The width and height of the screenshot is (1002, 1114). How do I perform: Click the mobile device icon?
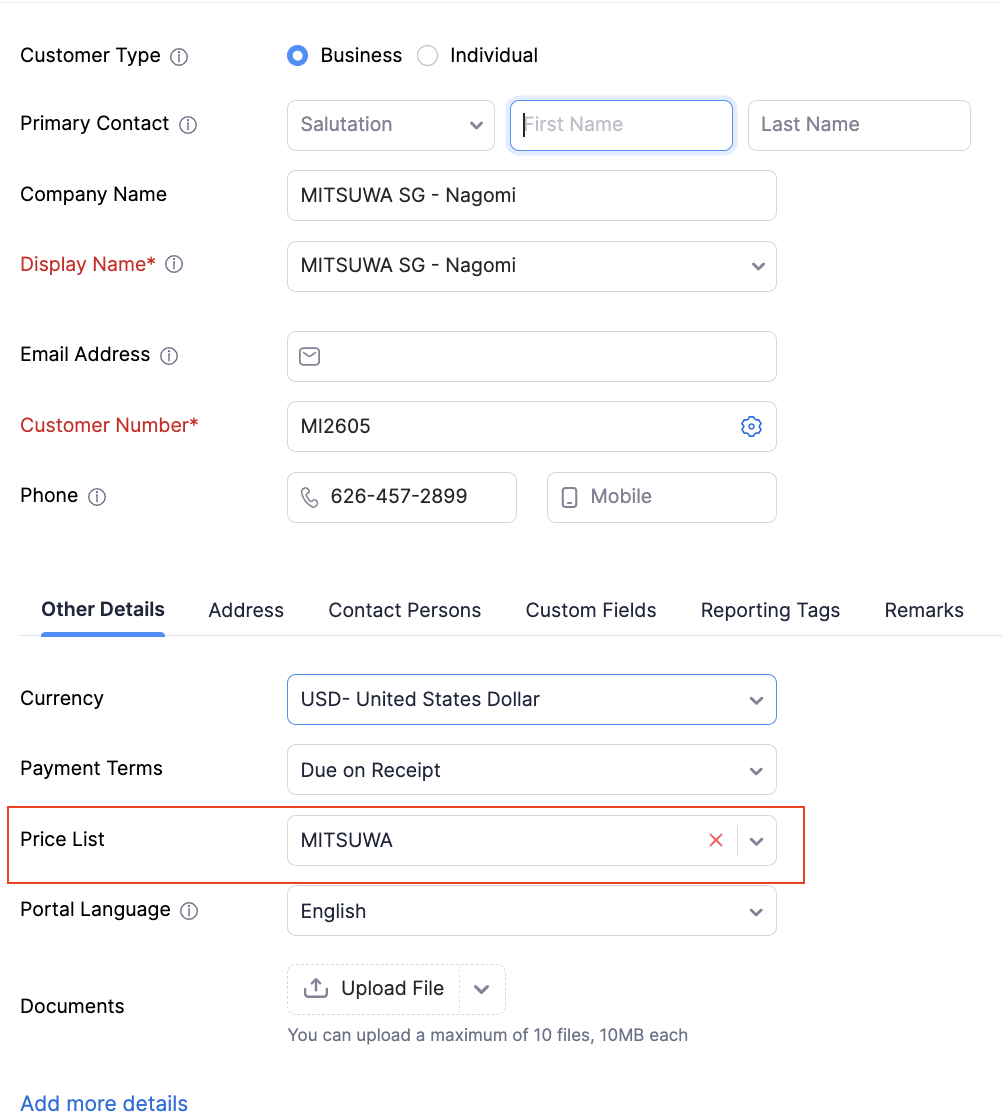569,497
